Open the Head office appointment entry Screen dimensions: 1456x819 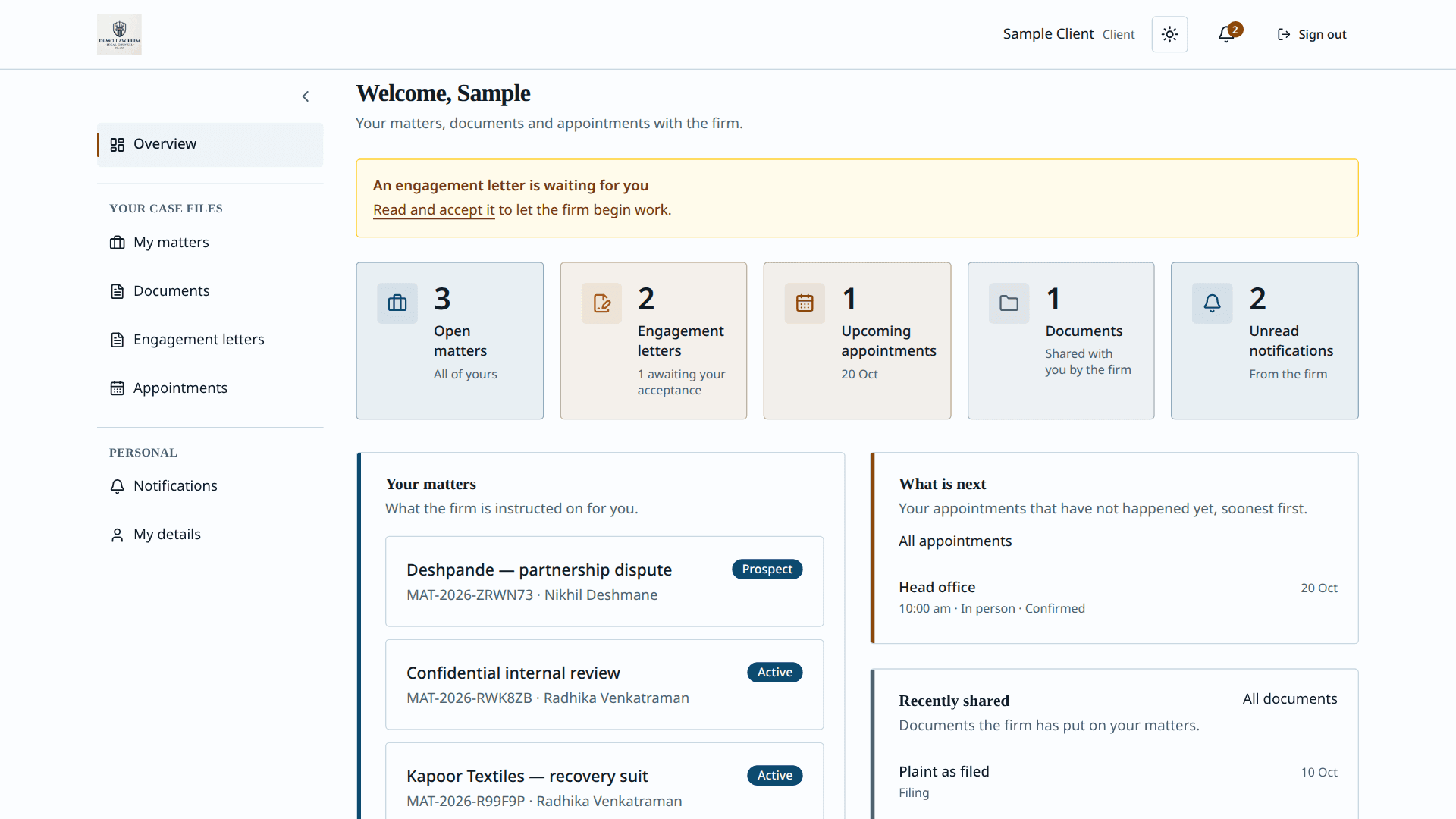pos(1118,598)
